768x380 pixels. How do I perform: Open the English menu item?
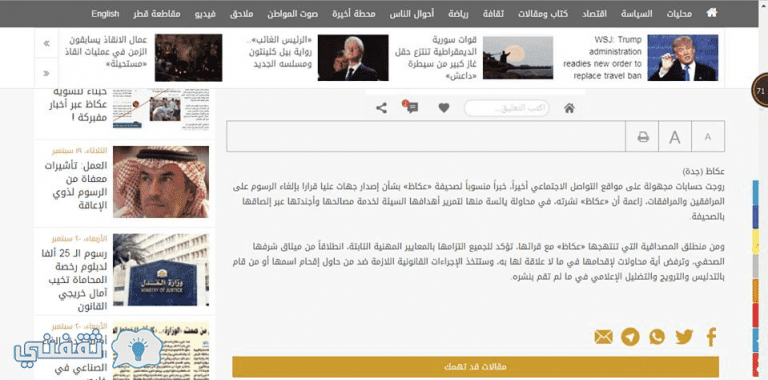pyautogui.click(x=105, y=13)
